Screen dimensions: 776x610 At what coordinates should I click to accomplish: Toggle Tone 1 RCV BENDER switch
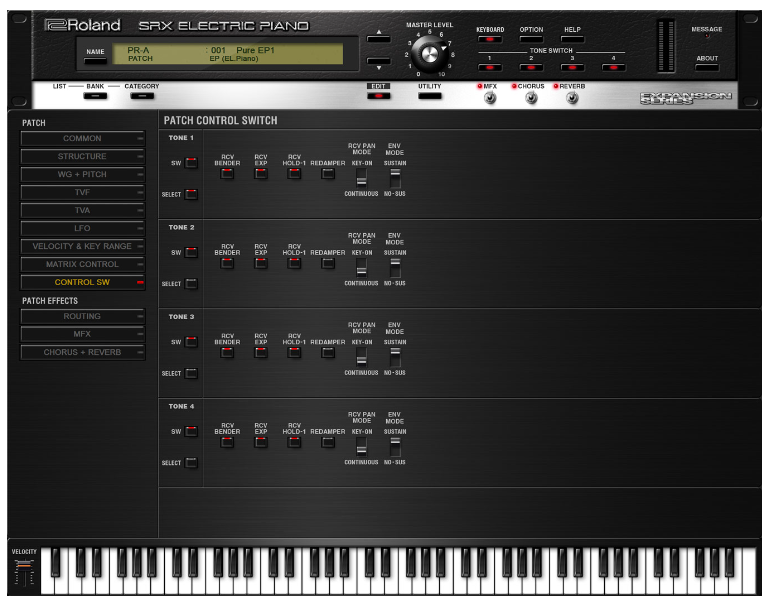[x=227, y=174]
